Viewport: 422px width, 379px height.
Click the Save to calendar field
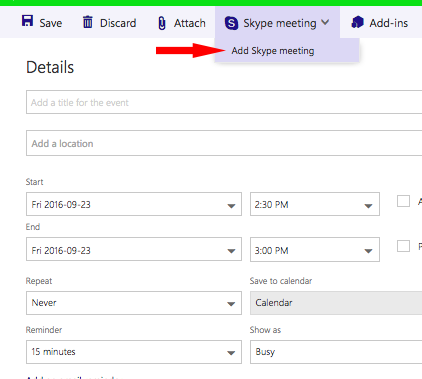(336, 303)
